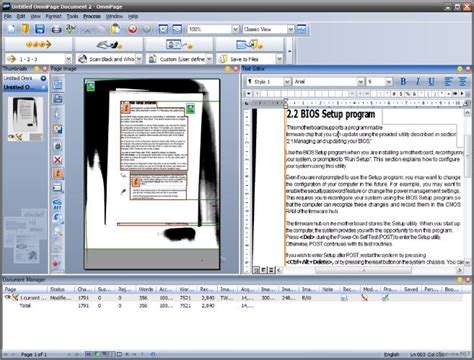Click the Paste clipboard toolbar icon

[x=116, y=29]
